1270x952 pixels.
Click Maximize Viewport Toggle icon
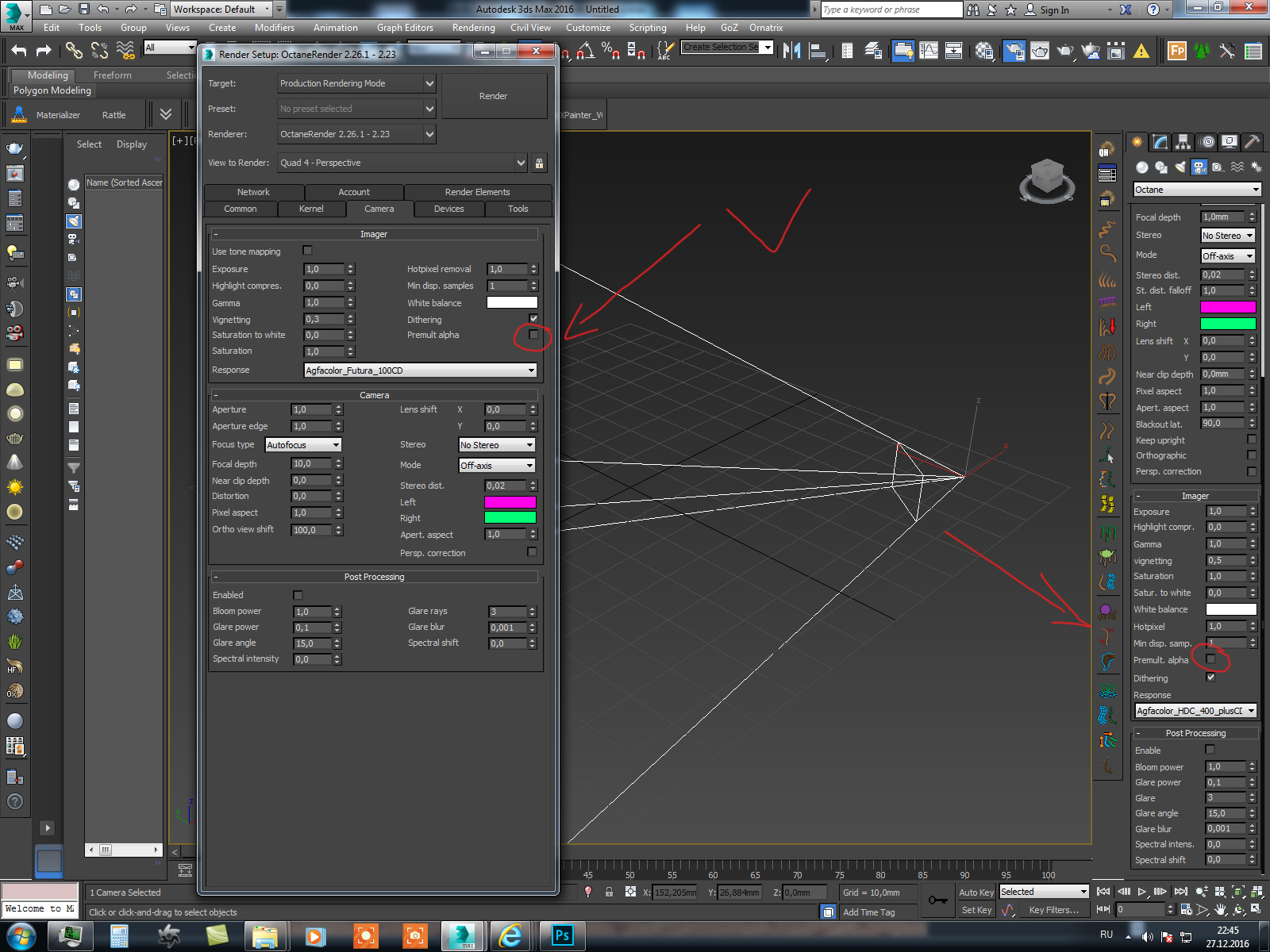(x=1256, y=910)
